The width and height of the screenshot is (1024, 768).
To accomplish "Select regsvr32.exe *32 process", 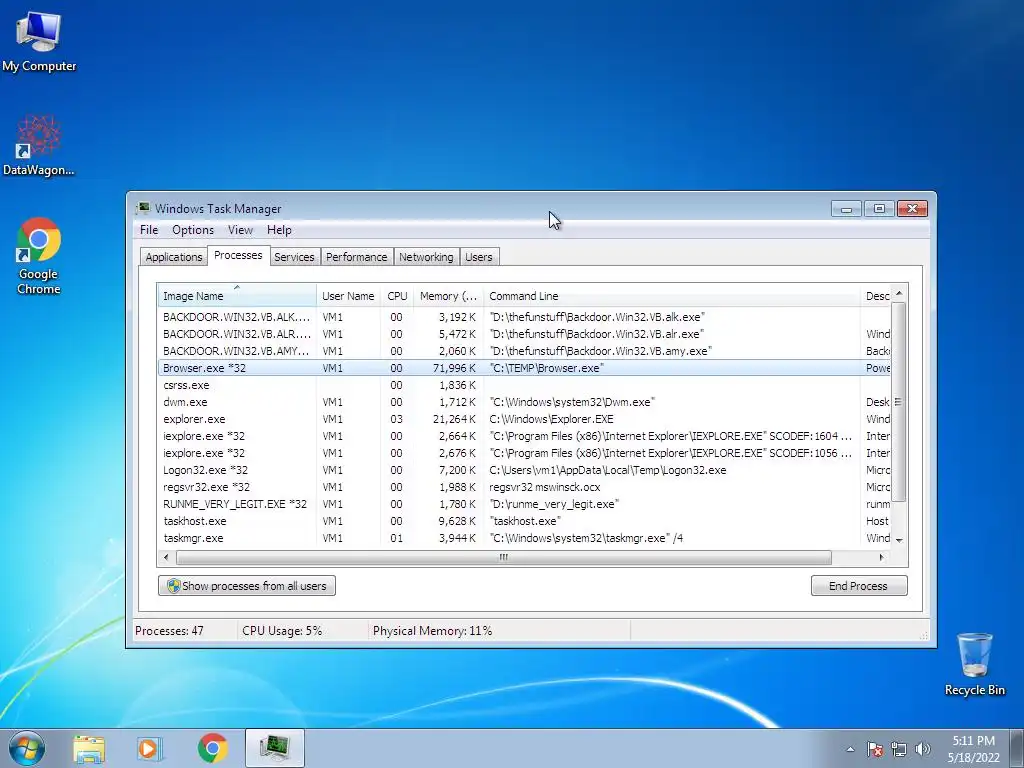I will pyautogui.click(x=524, y=487).
